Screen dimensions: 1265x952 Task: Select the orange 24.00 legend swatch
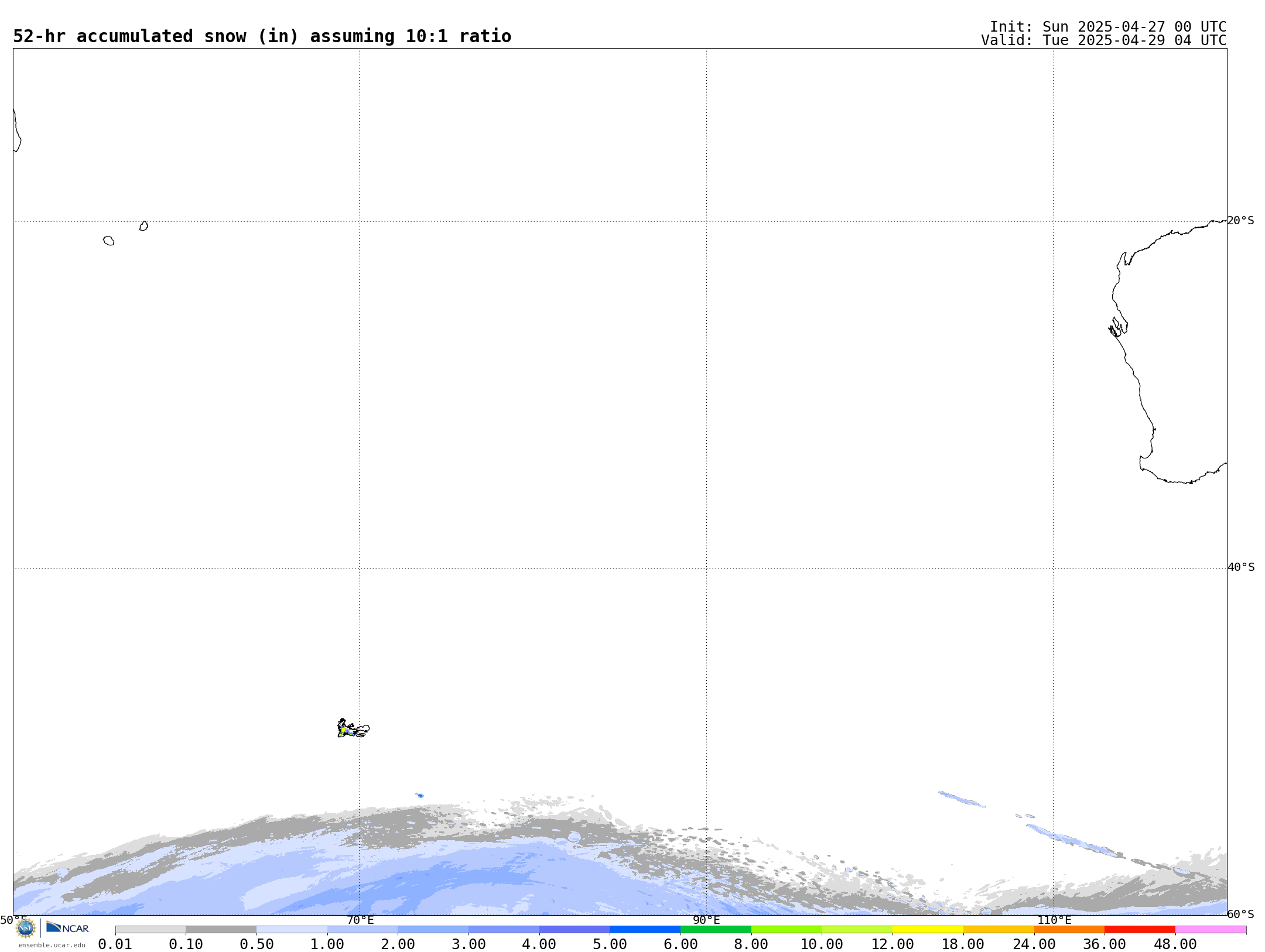[x=1069, y=930]
